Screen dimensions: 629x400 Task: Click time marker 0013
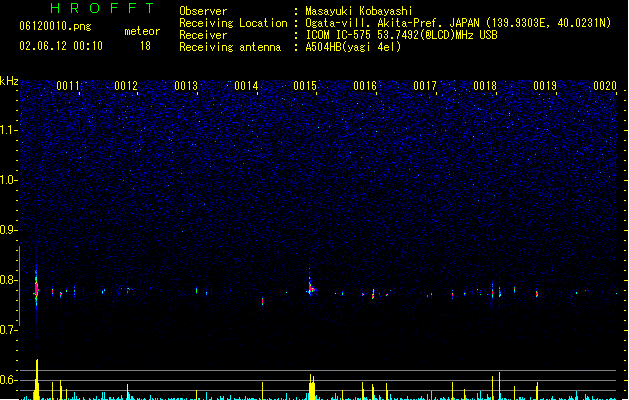186,86
